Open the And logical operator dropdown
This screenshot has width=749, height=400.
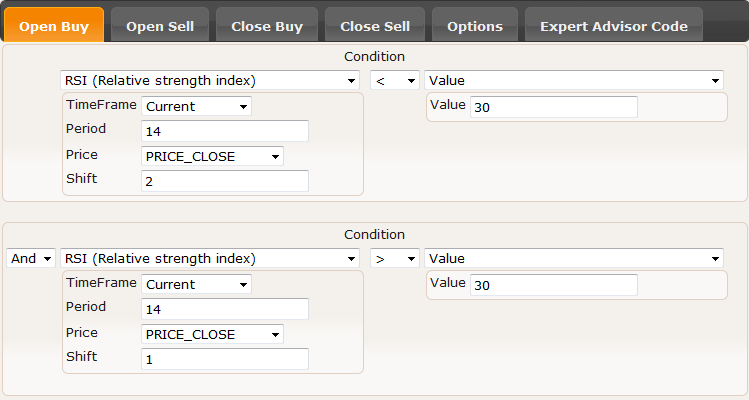(31, 258)
